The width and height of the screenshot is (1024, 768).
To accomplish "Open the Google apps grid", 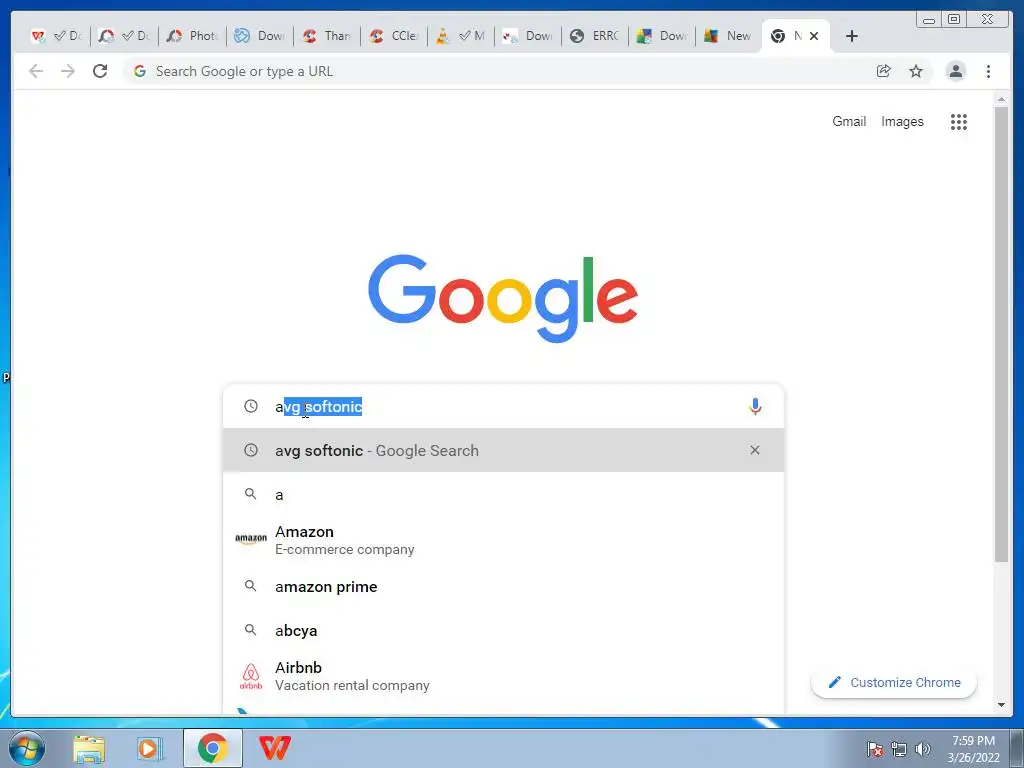I will (958, 121).
